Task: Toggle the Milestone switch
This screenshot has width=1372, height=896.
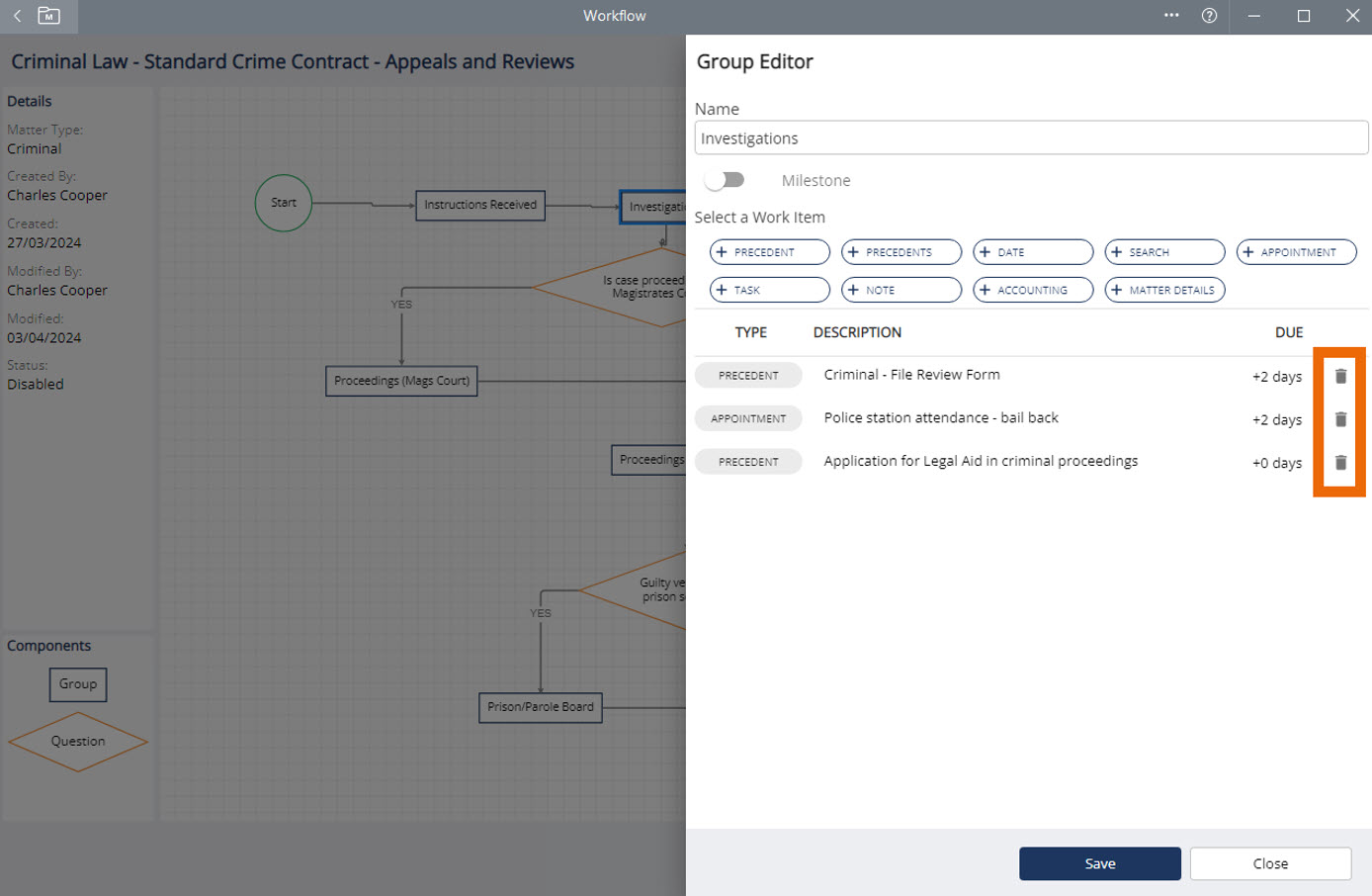Action: tap(726, 180)
